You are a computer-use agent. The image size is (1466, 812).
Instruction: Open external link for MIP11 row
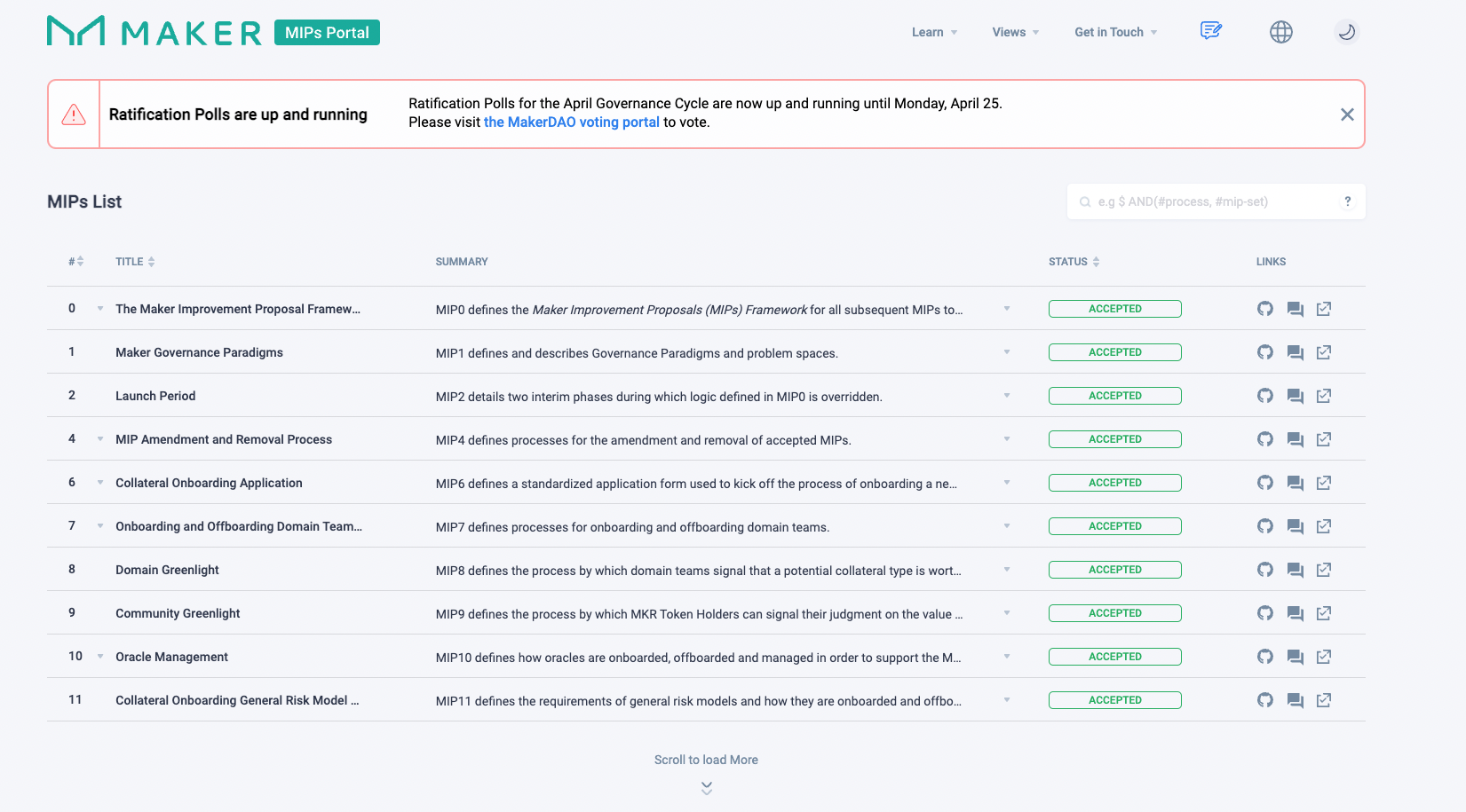[1324, 700]
